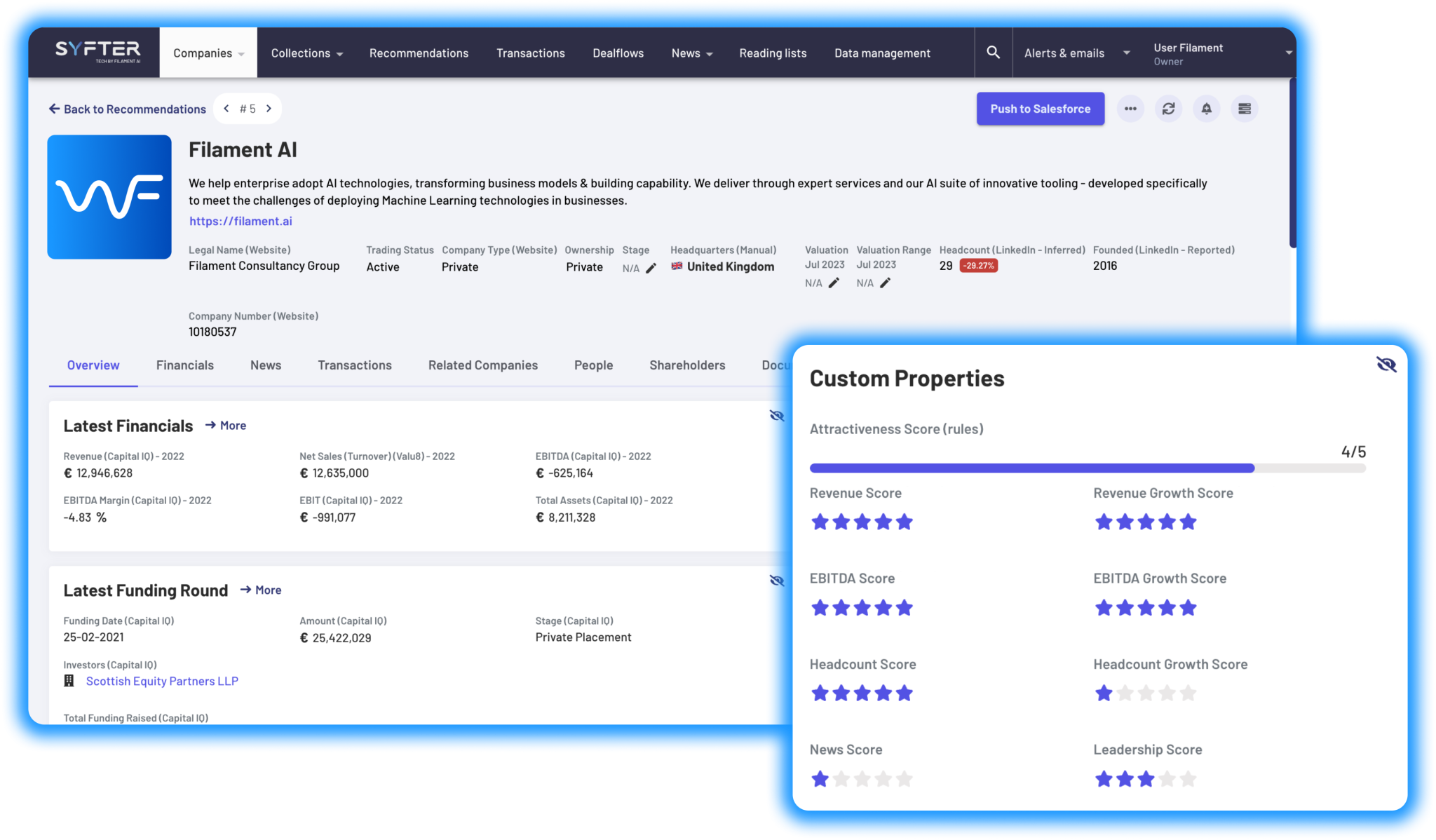
Task: Click the United Kingdom flag icon
Action: point(677,266)
